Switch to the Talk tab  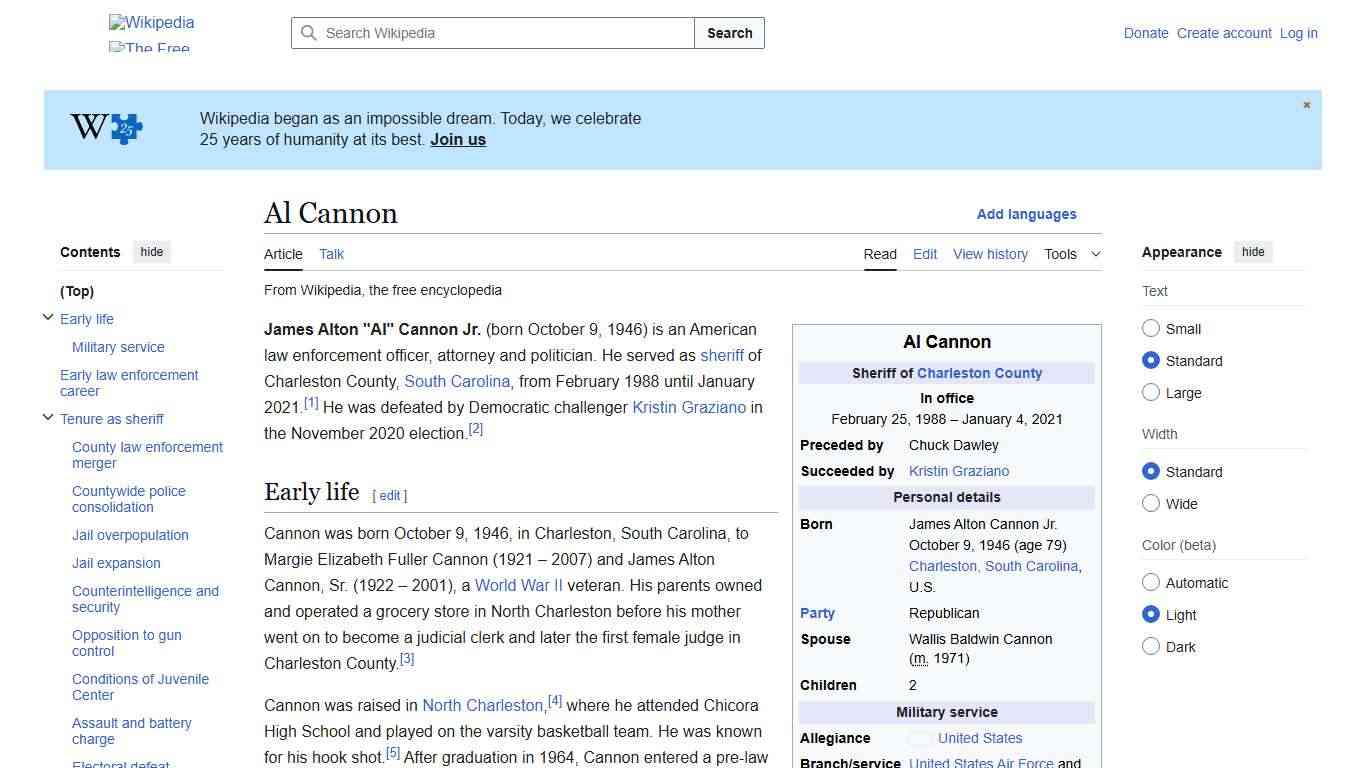click(331, 254)
